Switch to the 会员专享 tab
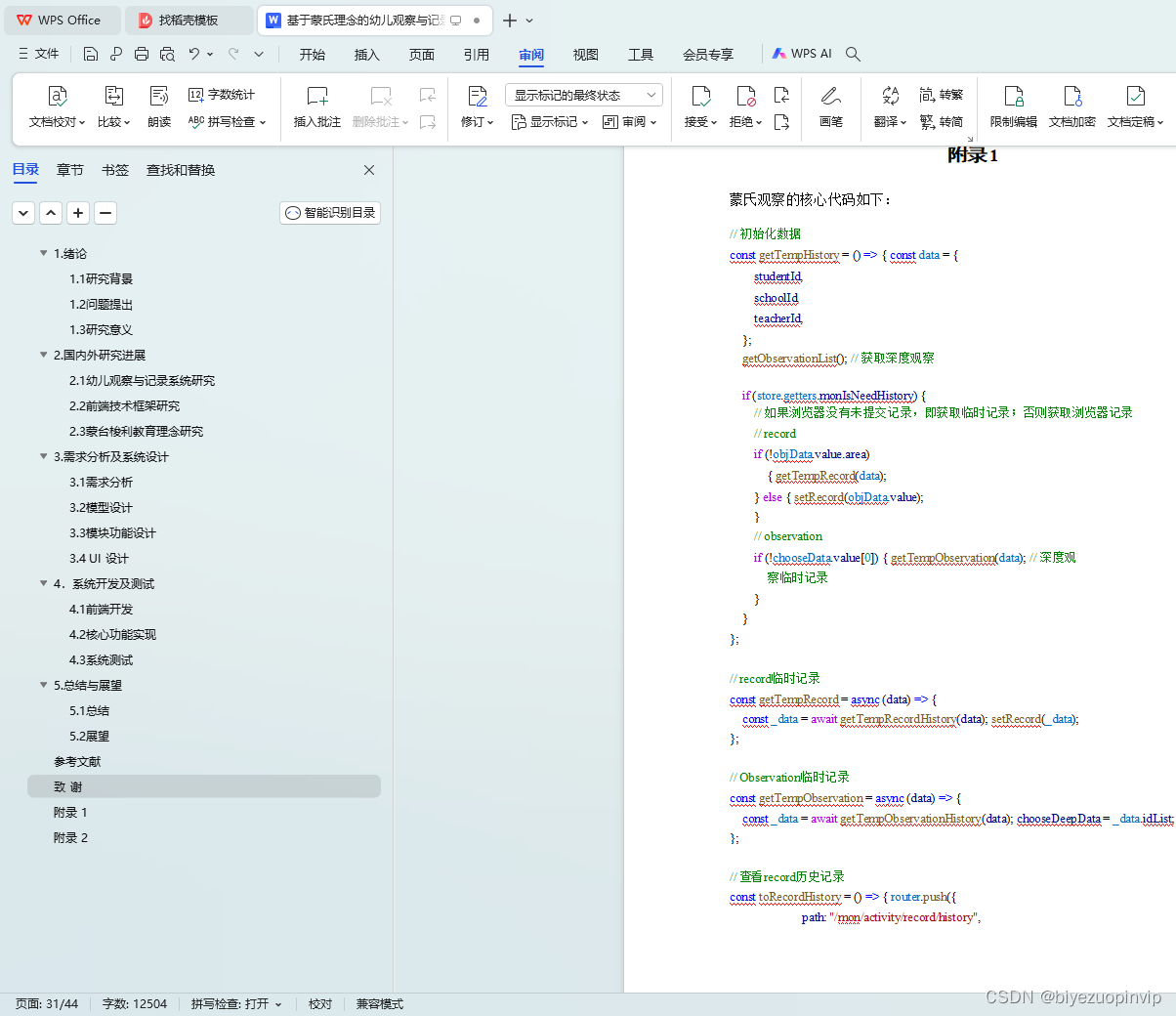 (x=708, y=55)
